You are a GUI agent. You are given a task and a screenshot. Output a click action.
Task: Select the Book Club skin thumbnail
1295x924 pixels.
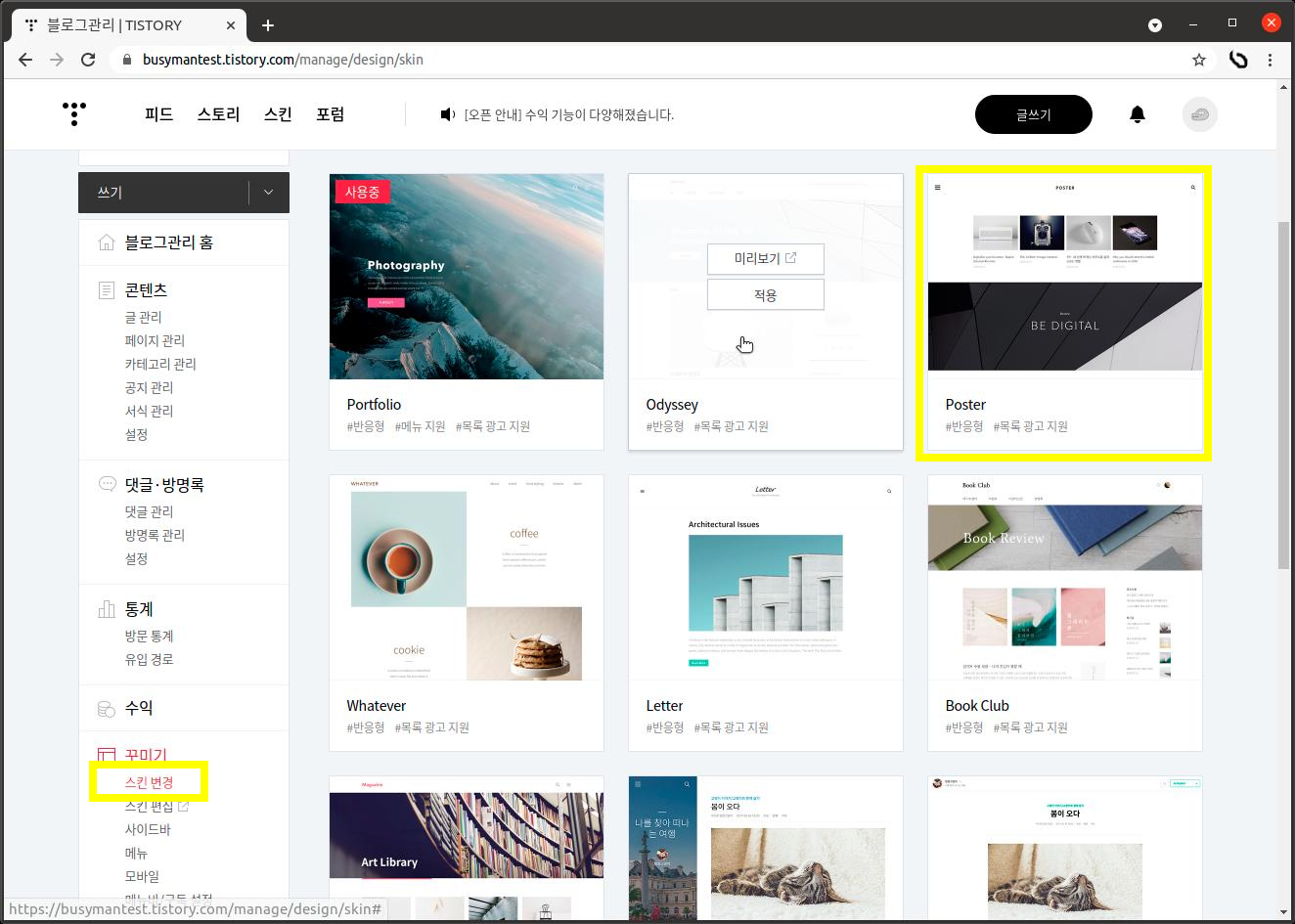click(1065, 578)
